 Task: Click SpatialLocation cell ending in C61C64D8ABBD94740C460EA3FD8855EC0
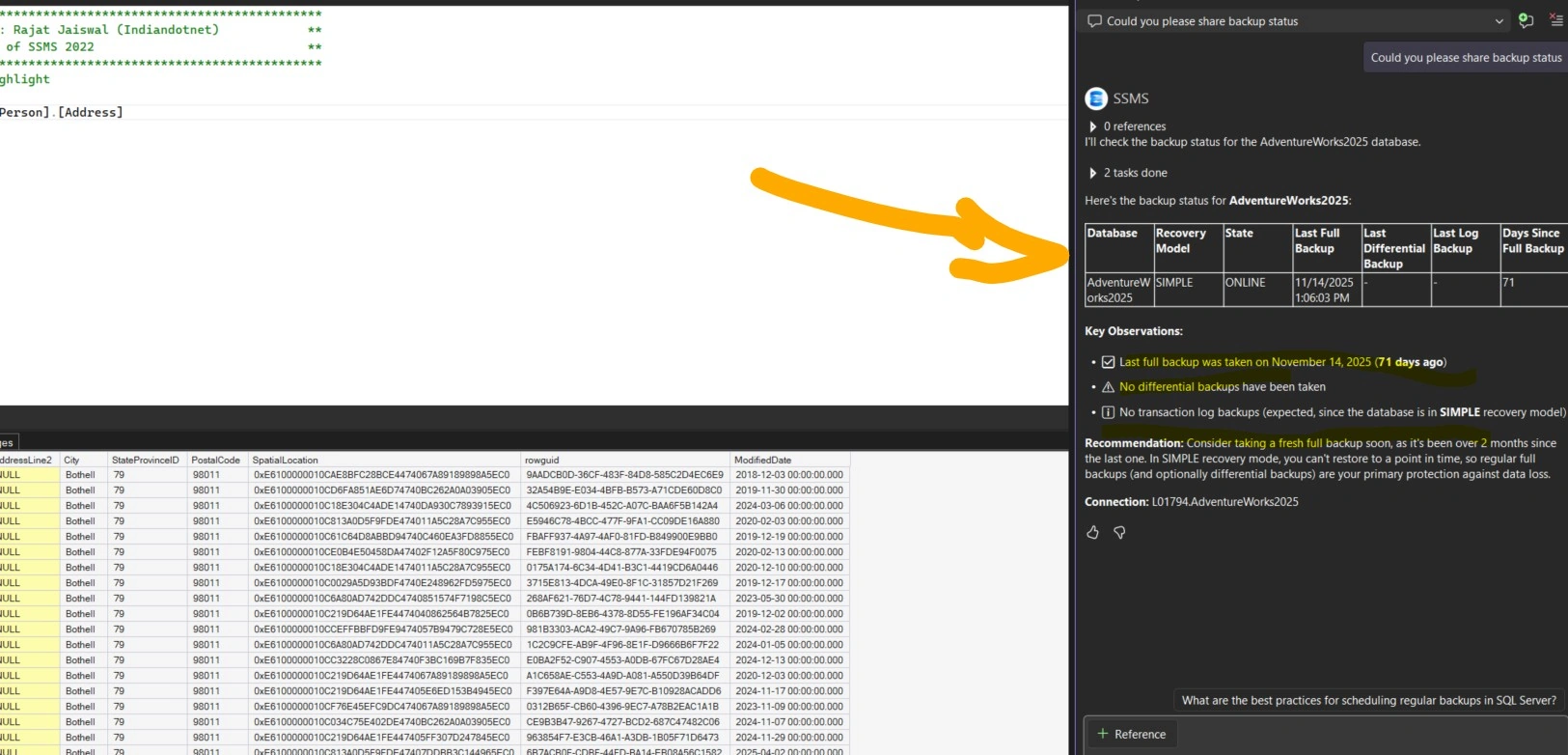coord(382,537)
